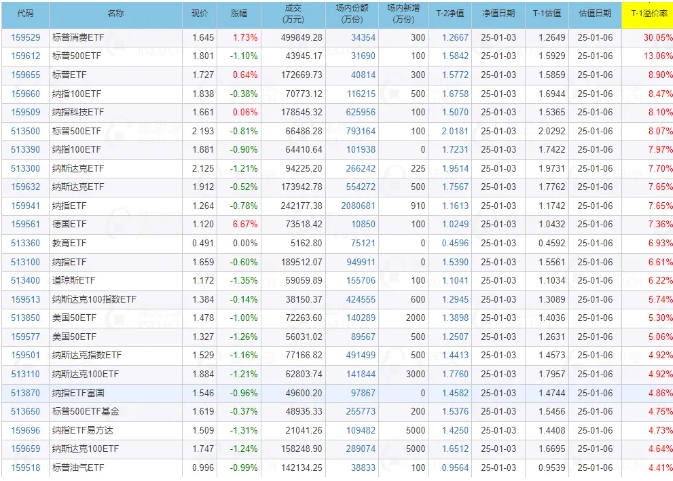
Task: Open fund code 513850 link
Action: coord(25,318)
